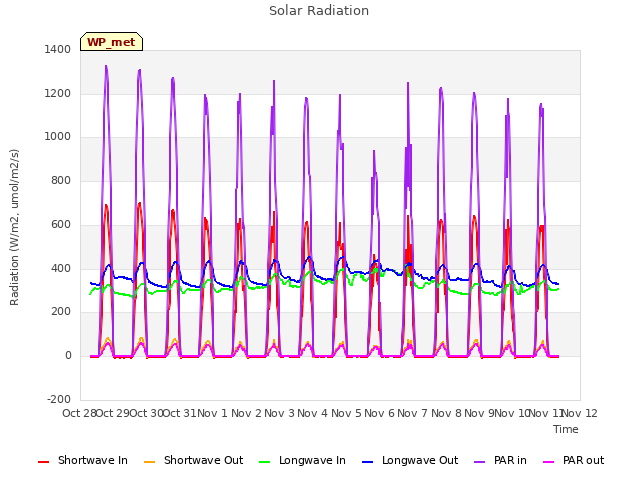Click purple PAR in legend swatch
The height and width of the screenshot is (480, 640).
480,462
